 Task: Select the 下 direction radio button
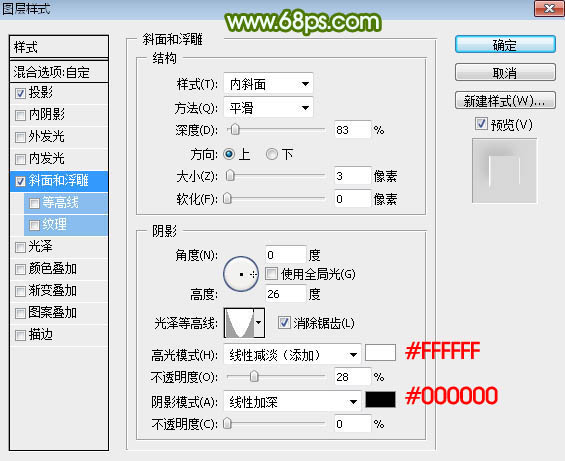272,154
